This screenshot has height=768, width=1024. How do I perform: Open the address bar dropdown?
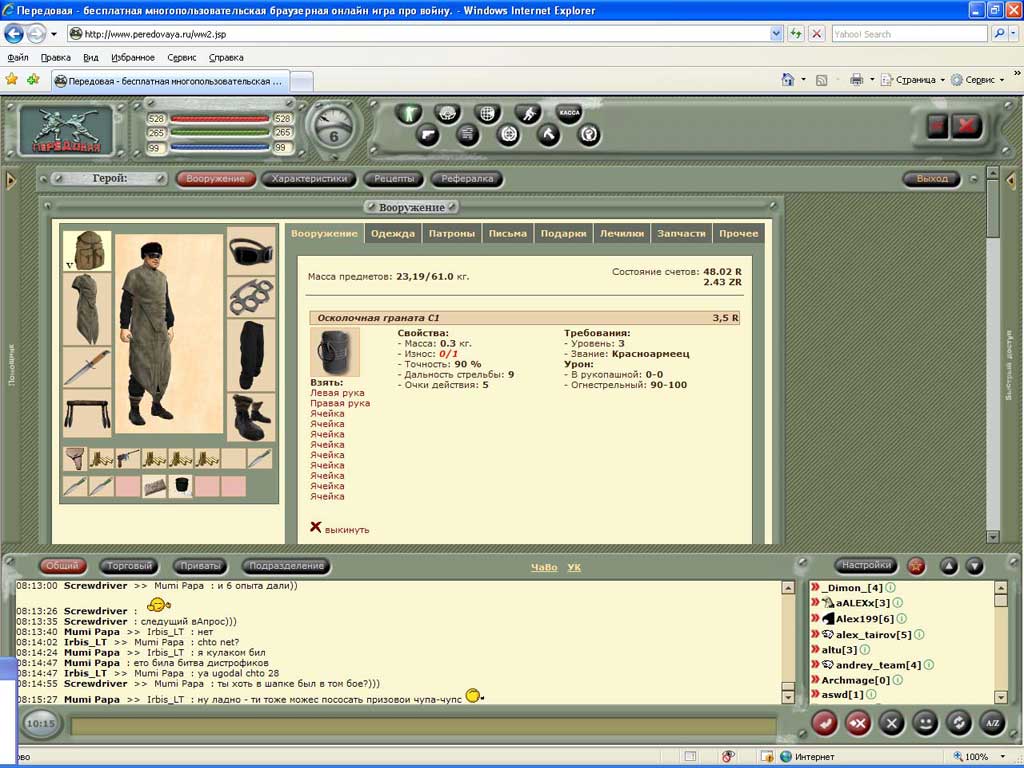pyautogui.click(x=776, y=34)
